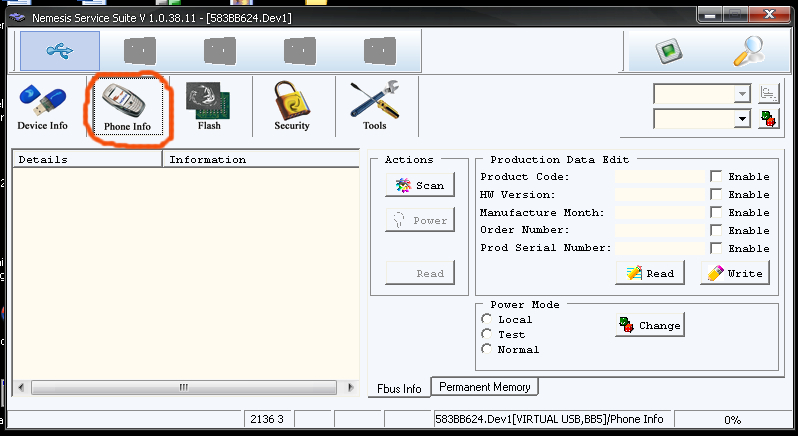Click the magnifying glass scan icon
The image size is (798, 436).
748,51
